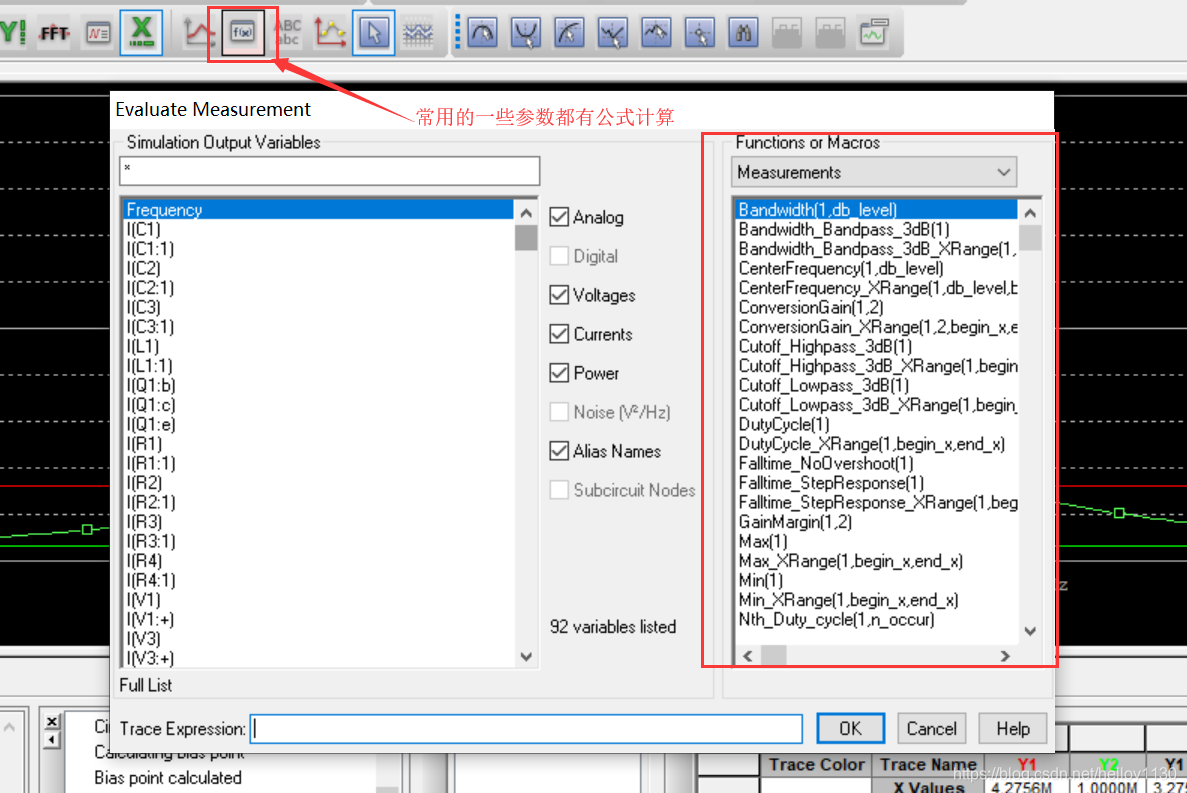
Task: Click the first greyed-out transition icon
Action: (x=787, y=33)
